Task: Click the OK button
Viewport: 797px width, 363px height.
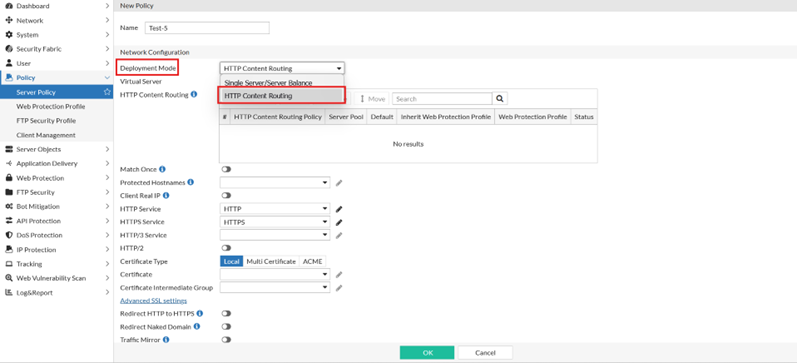Action: 427,352
